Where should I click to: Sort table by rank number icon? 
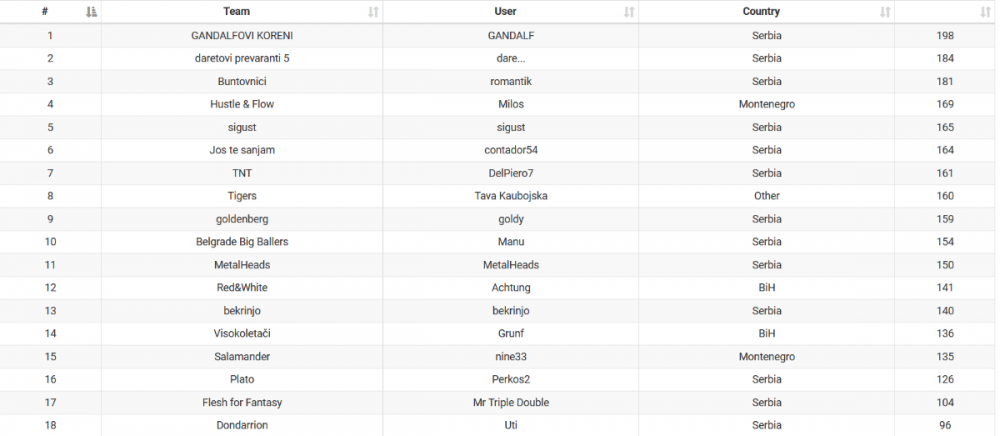(x=92, y=12)
